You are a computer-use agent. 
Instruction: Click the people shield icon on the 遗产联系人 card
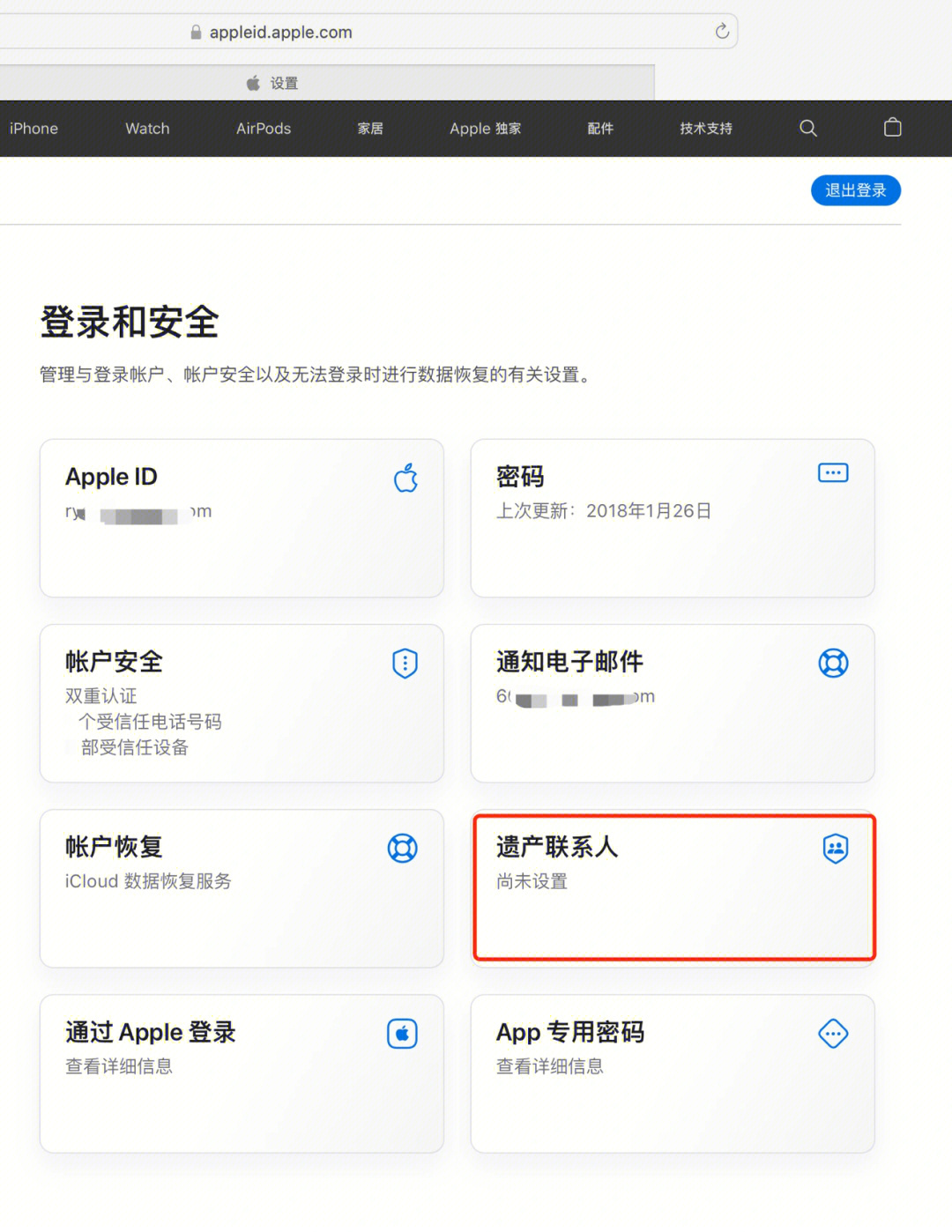coord(835,849)
